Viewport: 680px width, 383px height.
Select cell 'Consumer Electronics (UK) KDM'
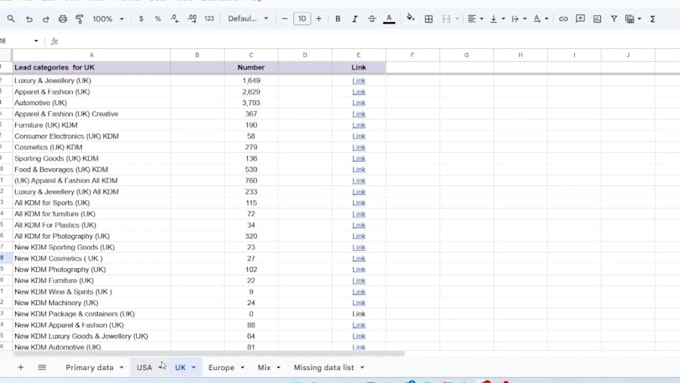pyautogui.click(x=92, y=136)
